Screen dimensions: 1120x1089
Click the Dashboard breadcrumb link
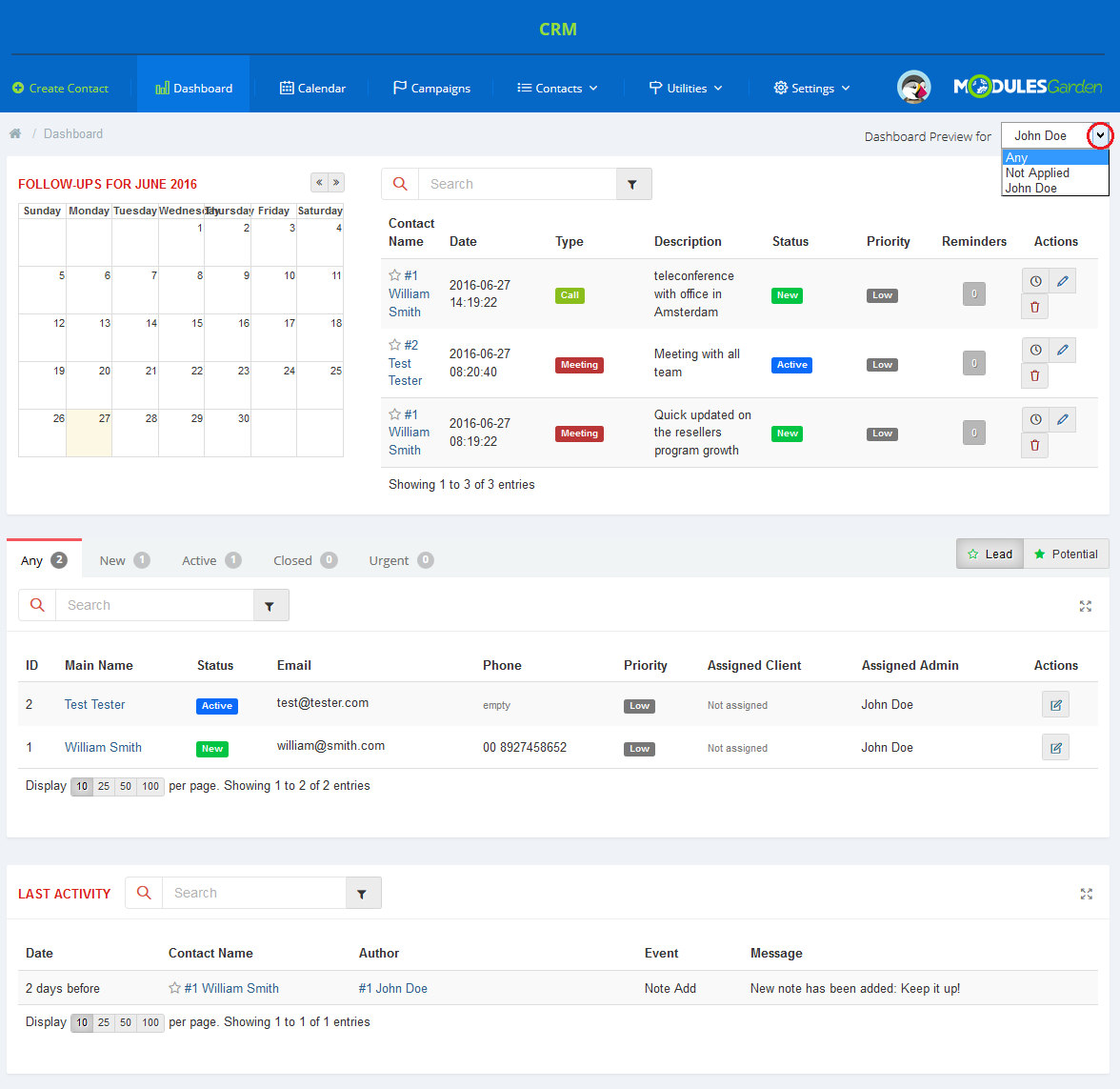[72, 133]
